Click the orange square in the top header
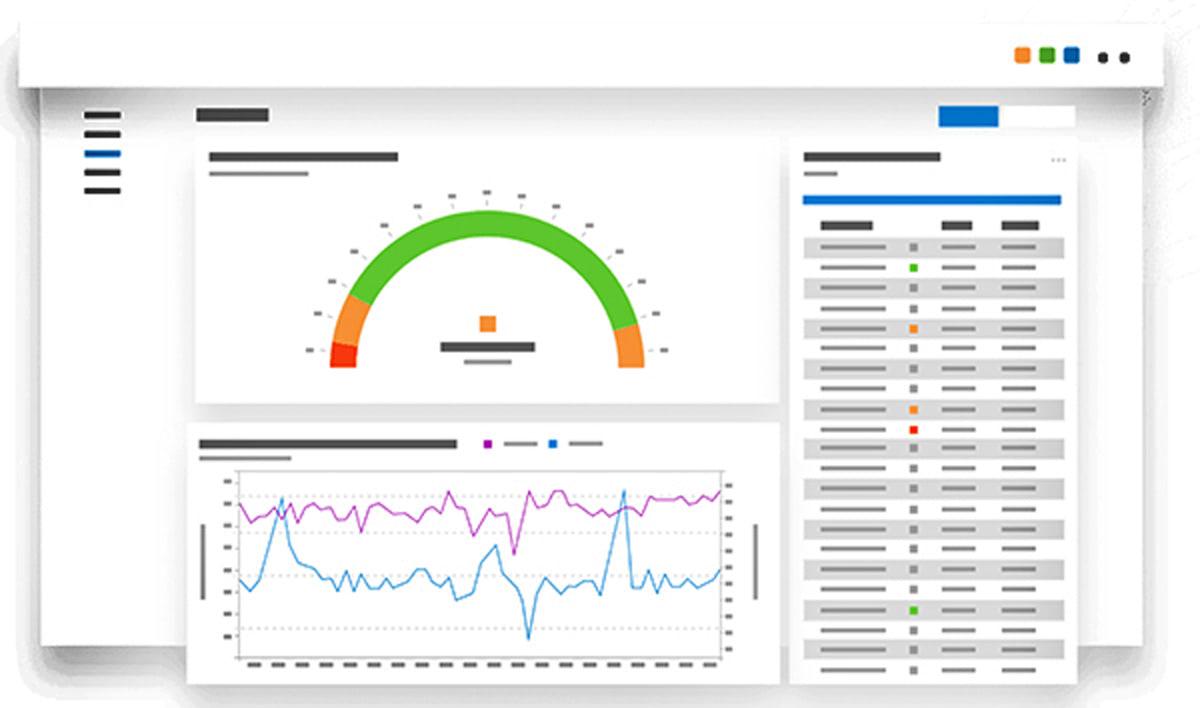Image resolution: width=1200 pixels, height=708 pixels. [1022, 55]
